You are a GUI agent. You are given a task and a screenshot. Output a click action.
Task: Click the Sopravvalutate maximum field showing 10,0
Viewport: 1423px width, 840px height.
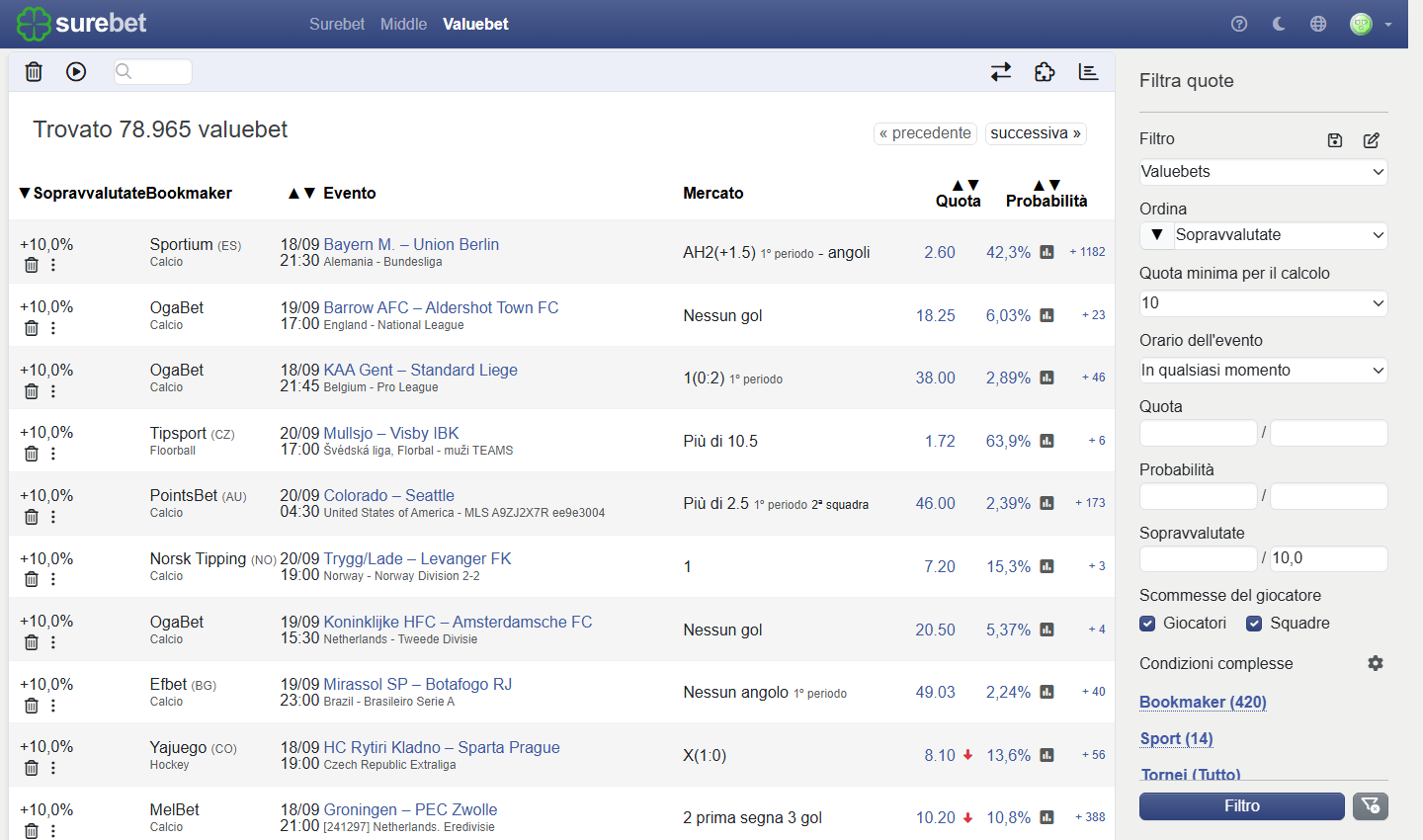pyautogui.click(x=1329, y=558)
